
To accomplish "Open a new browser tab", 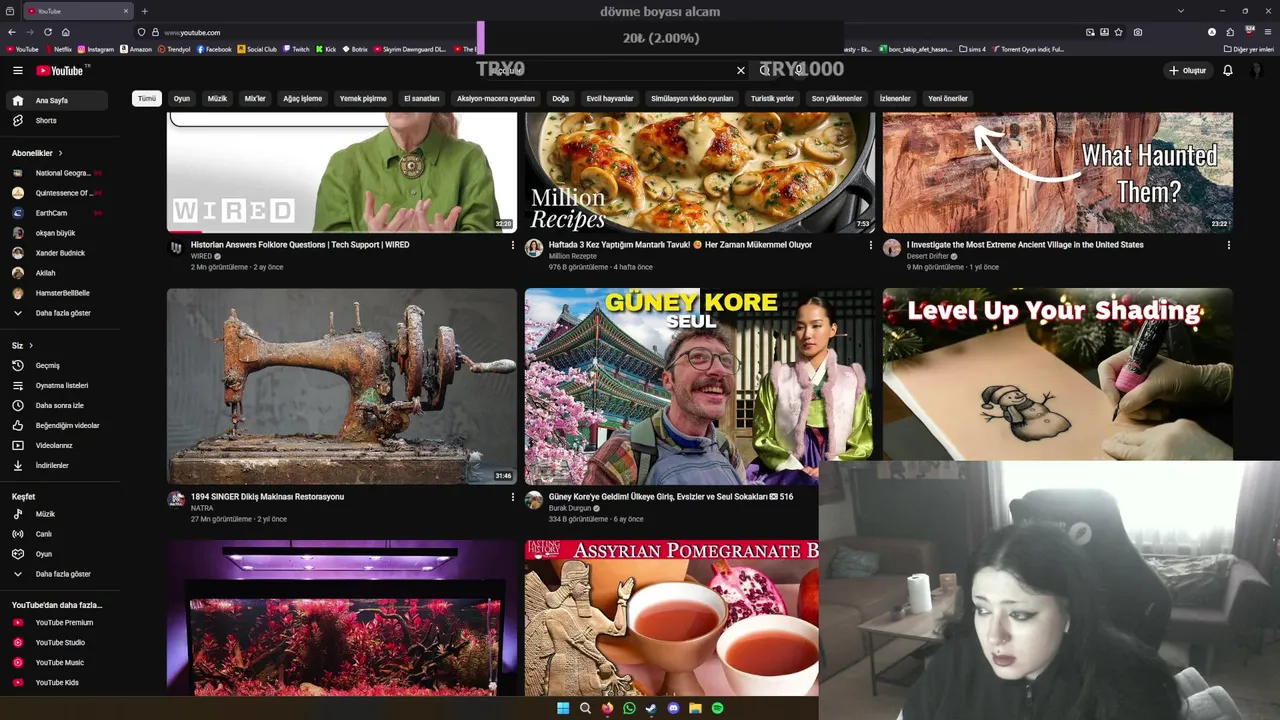I will [x=144, y=11].
